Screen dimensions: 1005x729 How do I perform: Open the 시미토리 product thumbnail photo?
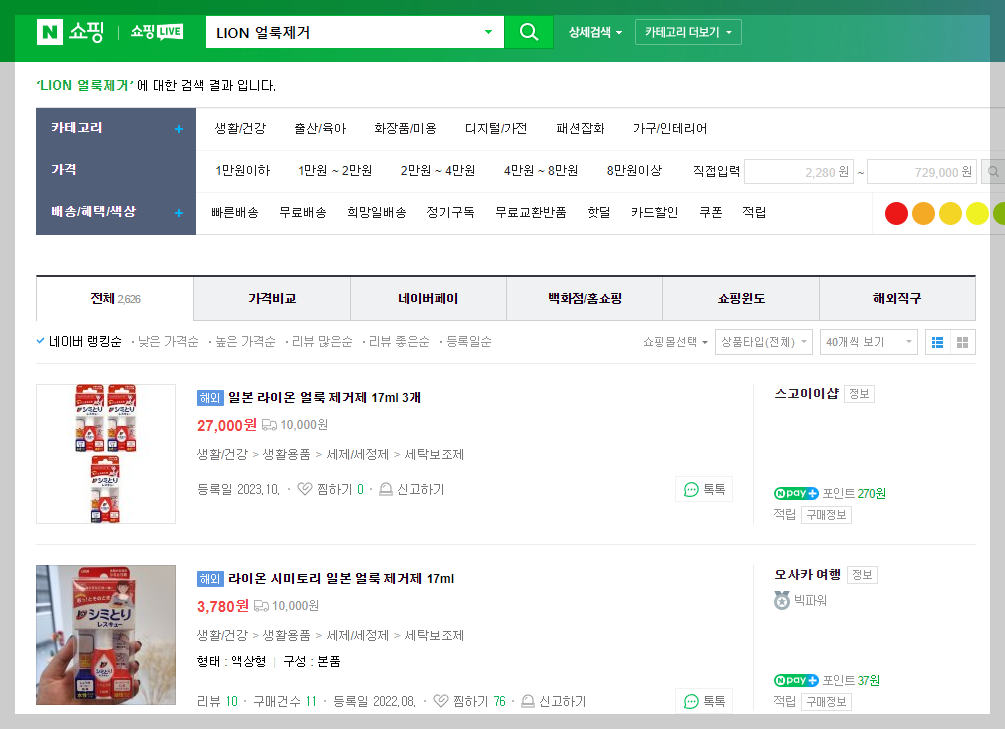click(106, 635)
